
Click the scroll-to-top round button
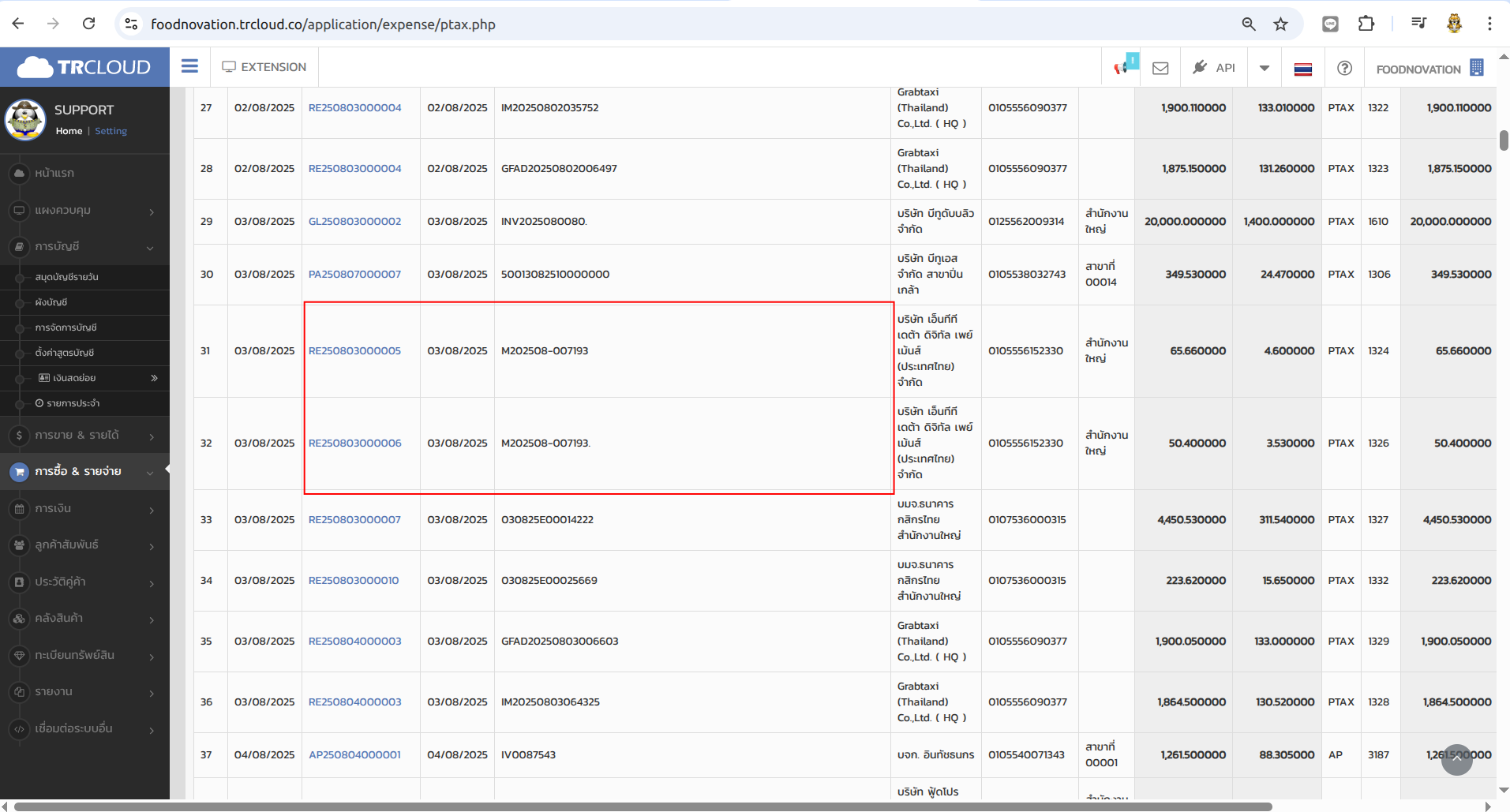tap(1456, 759)
